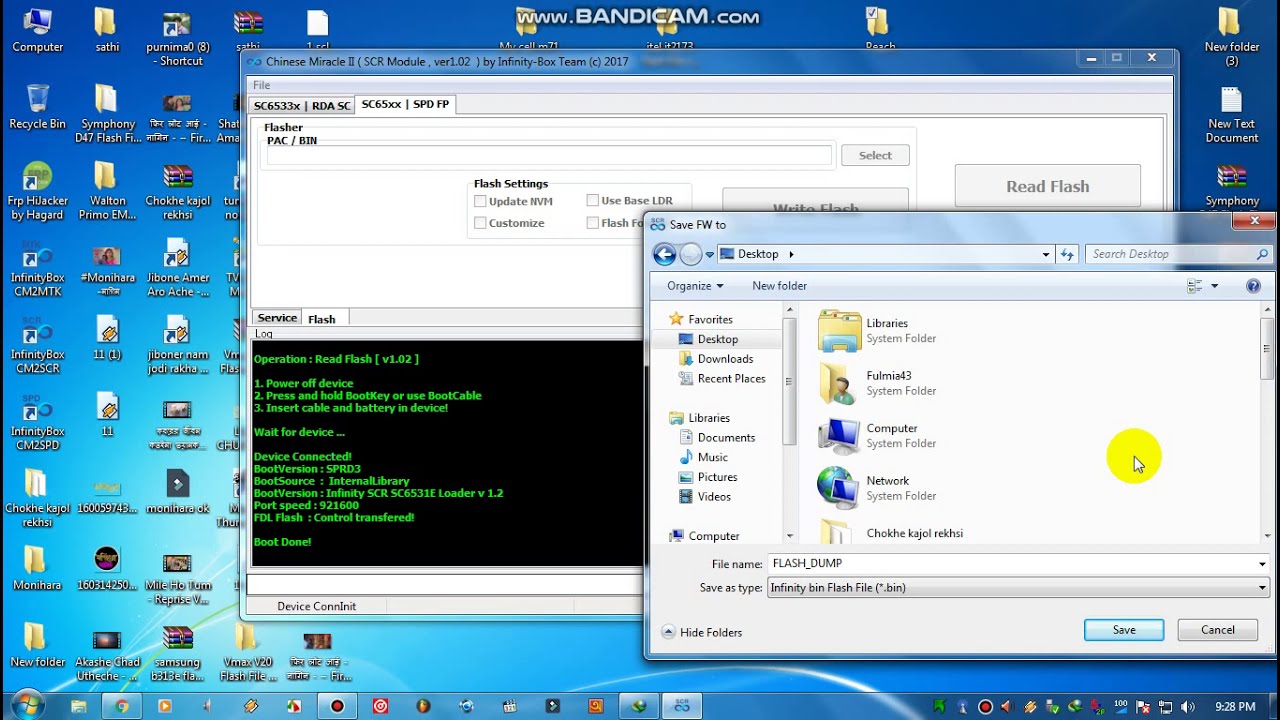Click the search magnifier in Search Desktop box
This screenshot has height=720, width=1280.
pyautogui.click(x=1262, y=254)
